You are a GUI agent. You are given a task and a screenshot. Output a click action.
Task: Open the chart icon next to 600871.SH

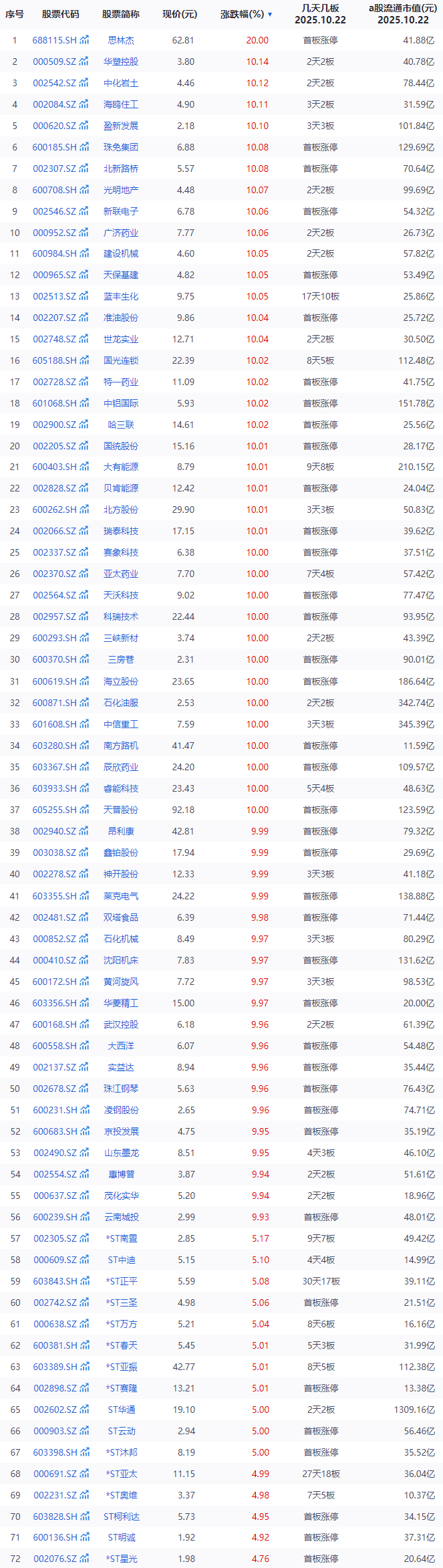pos(84,703)
